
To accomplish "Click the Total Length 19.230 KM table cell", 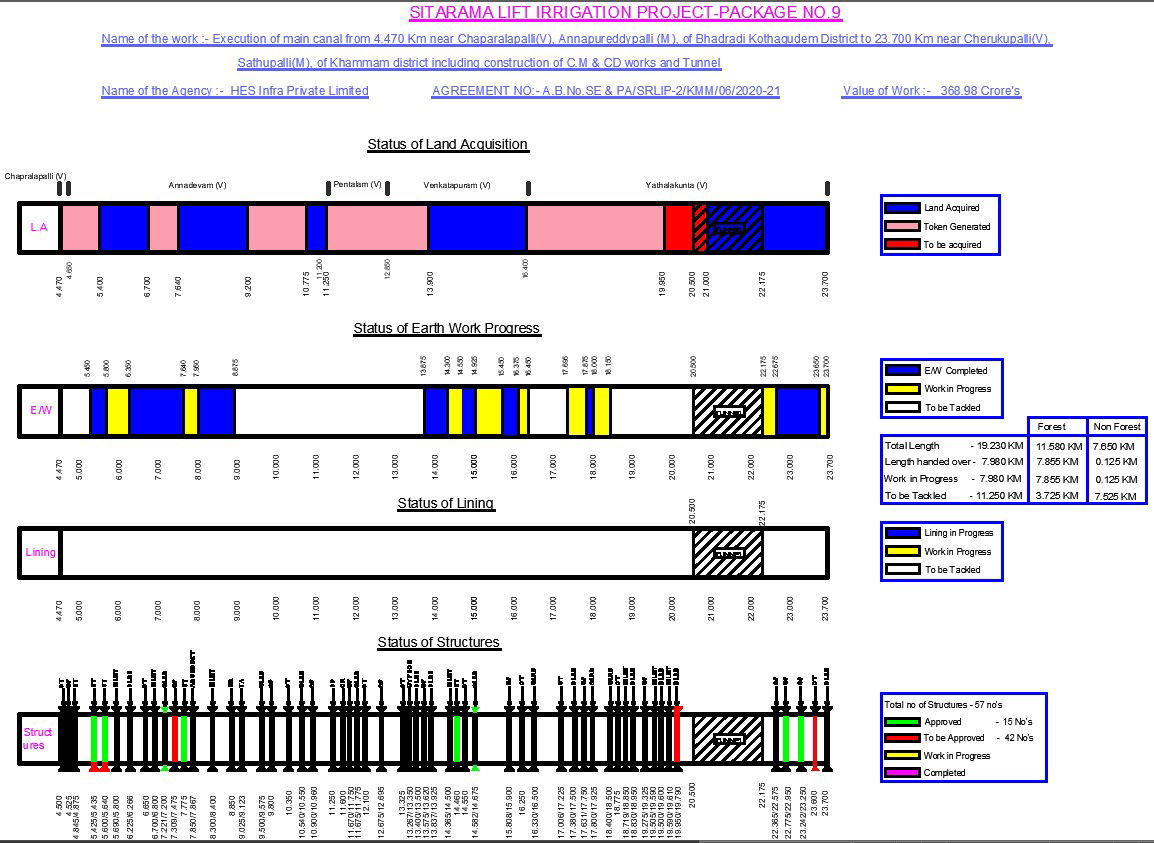I will [953, 446].
